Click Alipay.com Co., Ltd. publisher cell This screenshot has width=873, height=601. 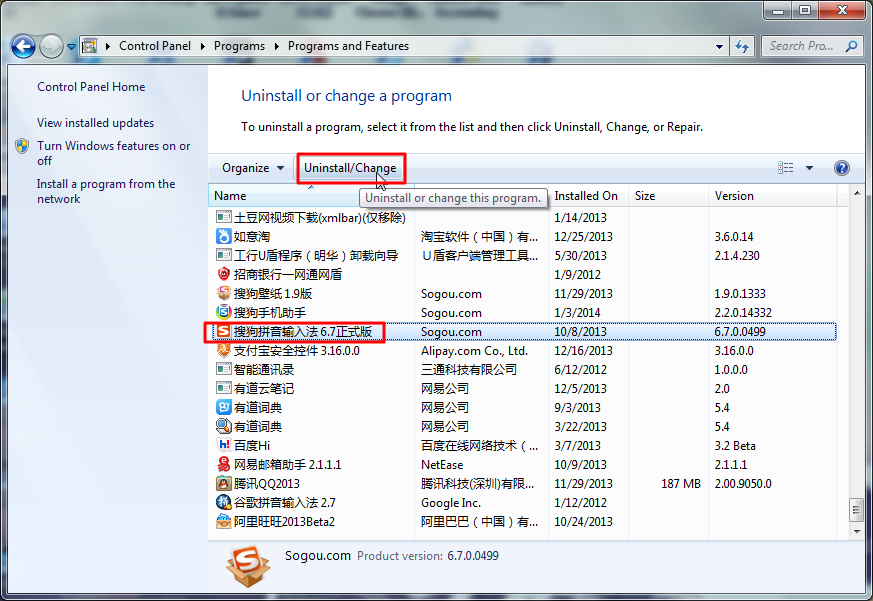click(474, 351)
